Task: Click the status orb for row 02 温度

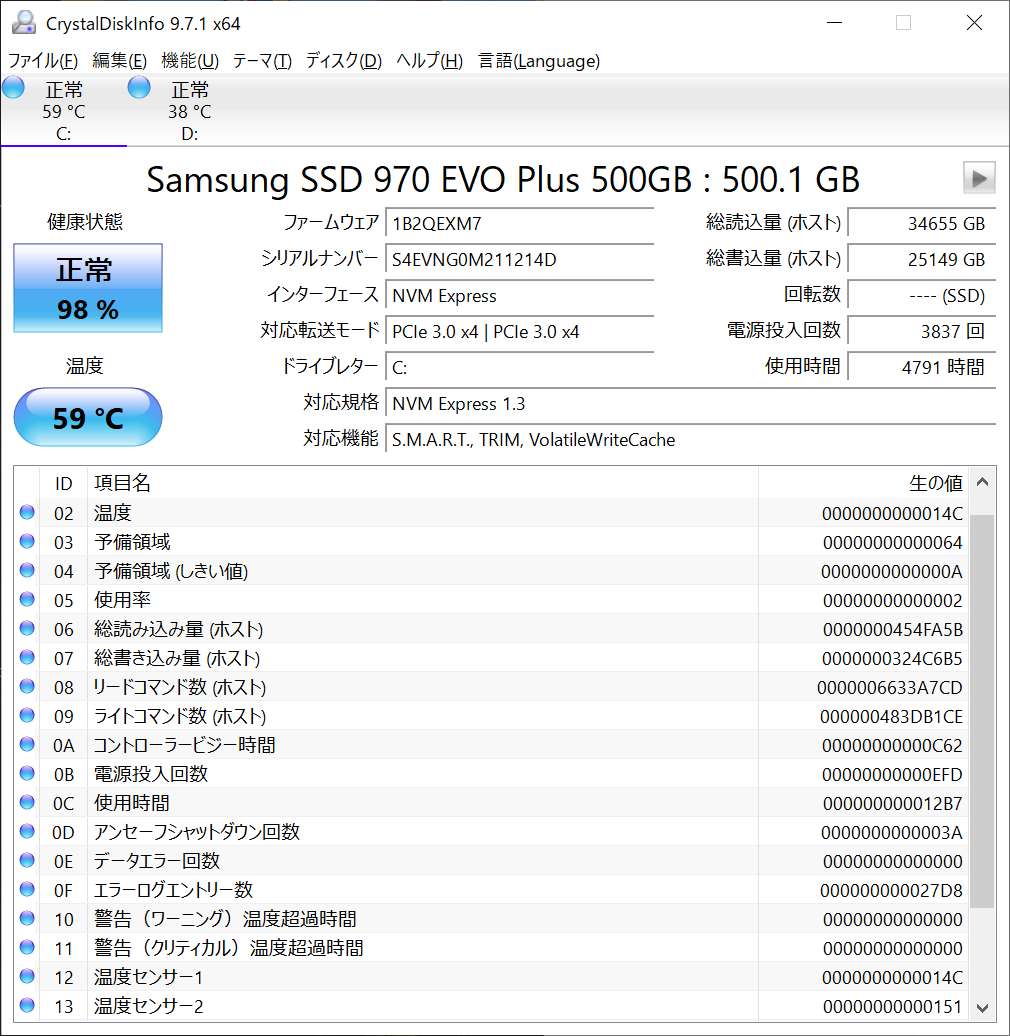Action: point(27,512)
